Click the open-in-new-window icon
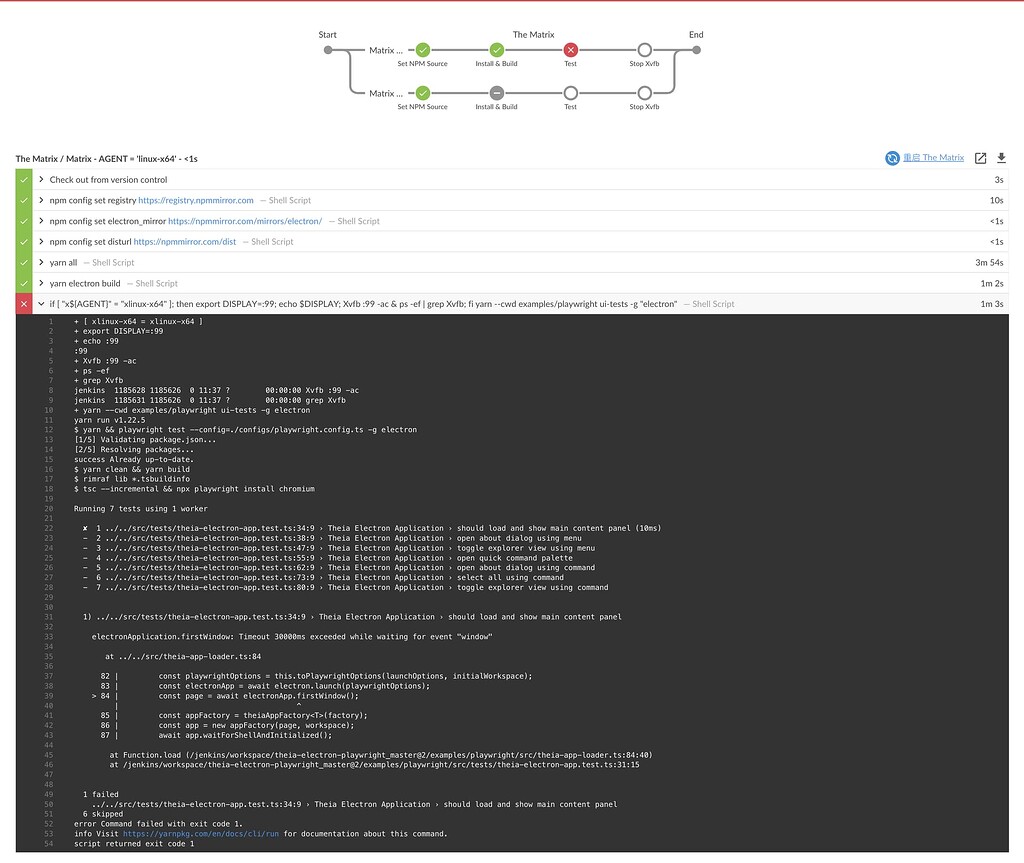The image size is (1024, 863). [x=981, y=158]
